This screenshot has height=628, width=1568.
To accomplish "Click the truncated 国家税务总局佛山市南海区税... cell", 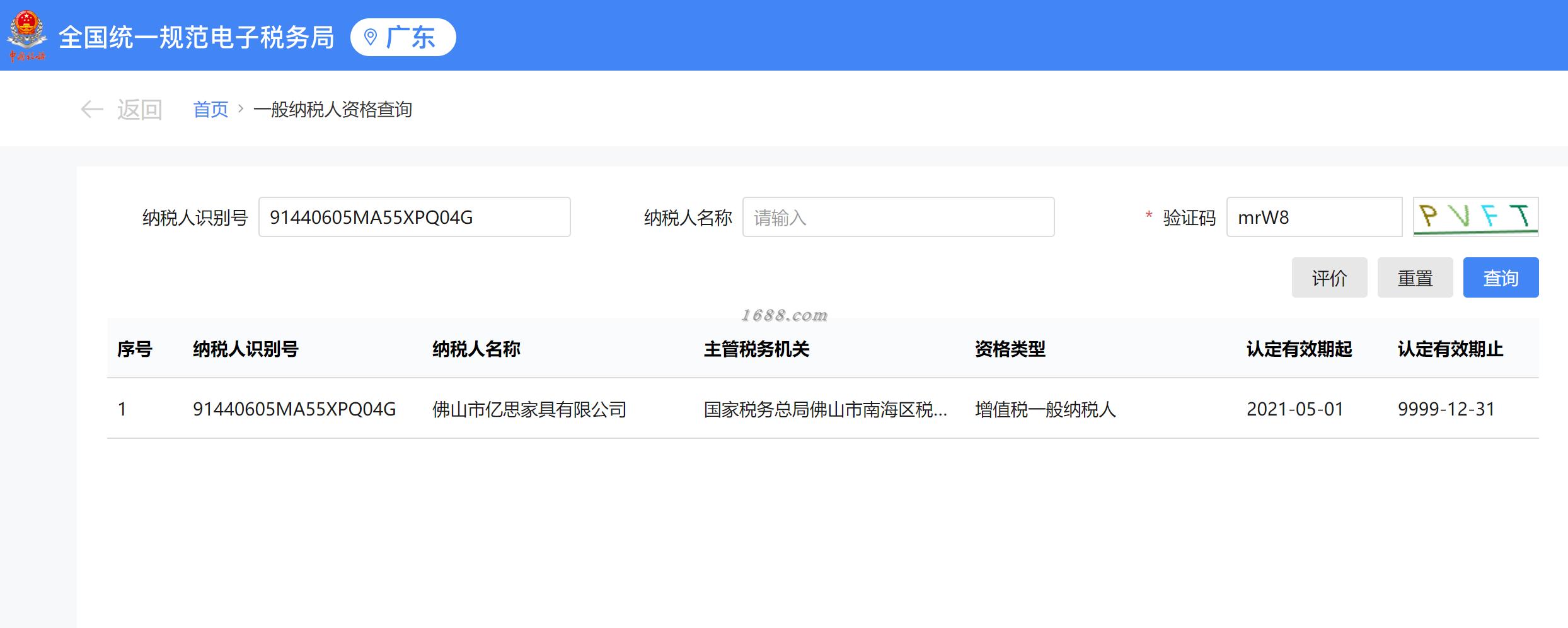I will click(x=826, y=409).
